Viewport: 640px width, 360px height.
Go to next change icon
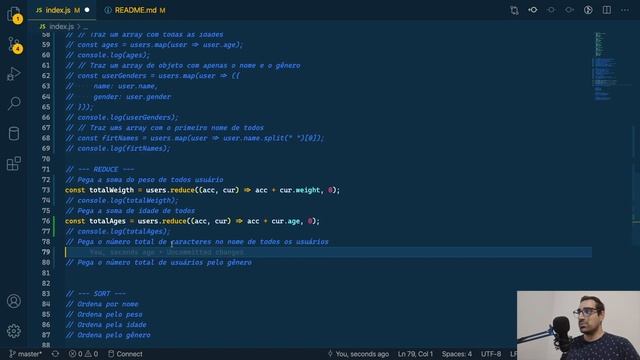point(569,10)
